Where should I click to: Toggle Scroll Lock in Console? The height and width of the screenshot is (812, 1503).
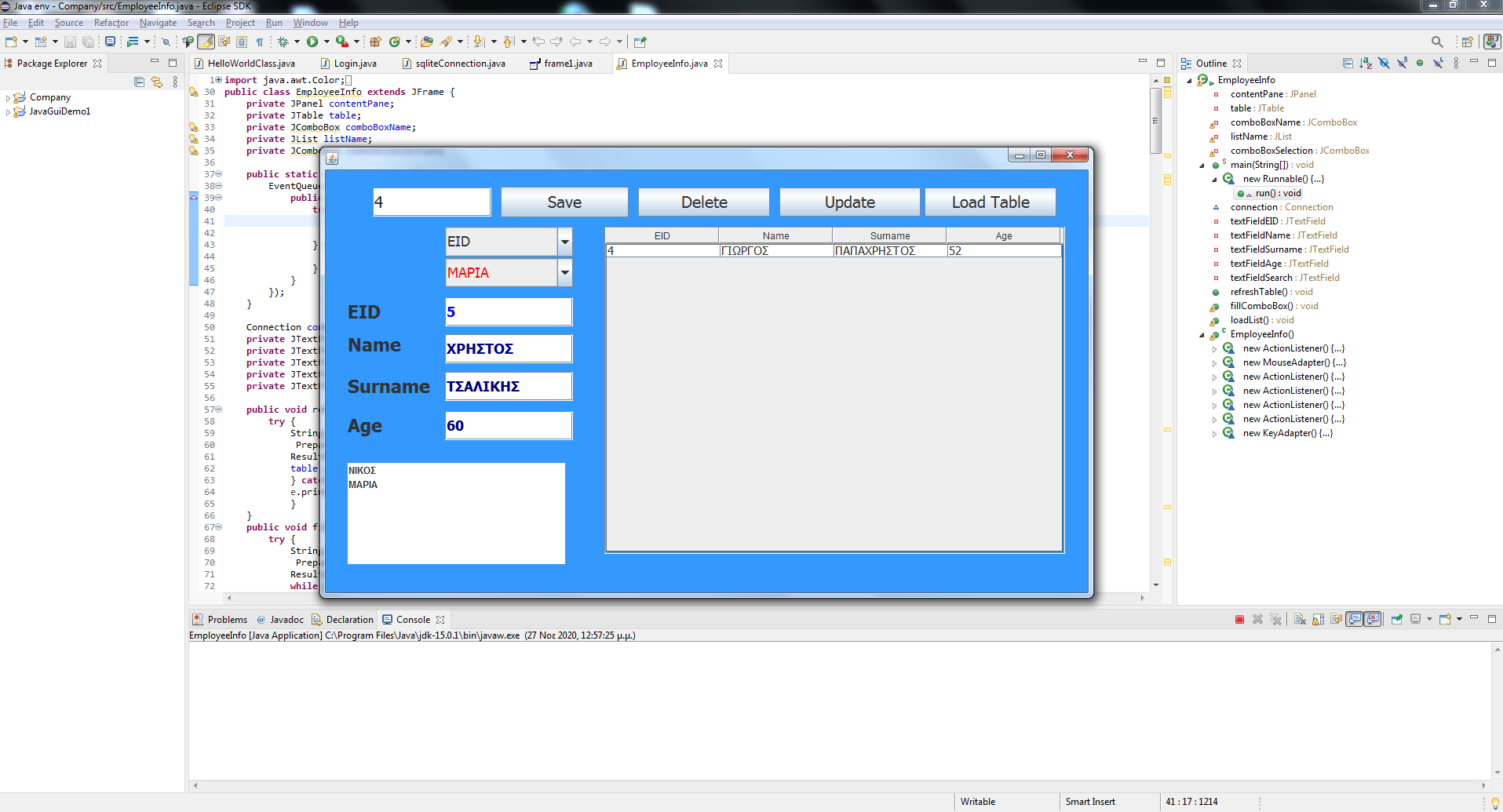coord(1318,620)
